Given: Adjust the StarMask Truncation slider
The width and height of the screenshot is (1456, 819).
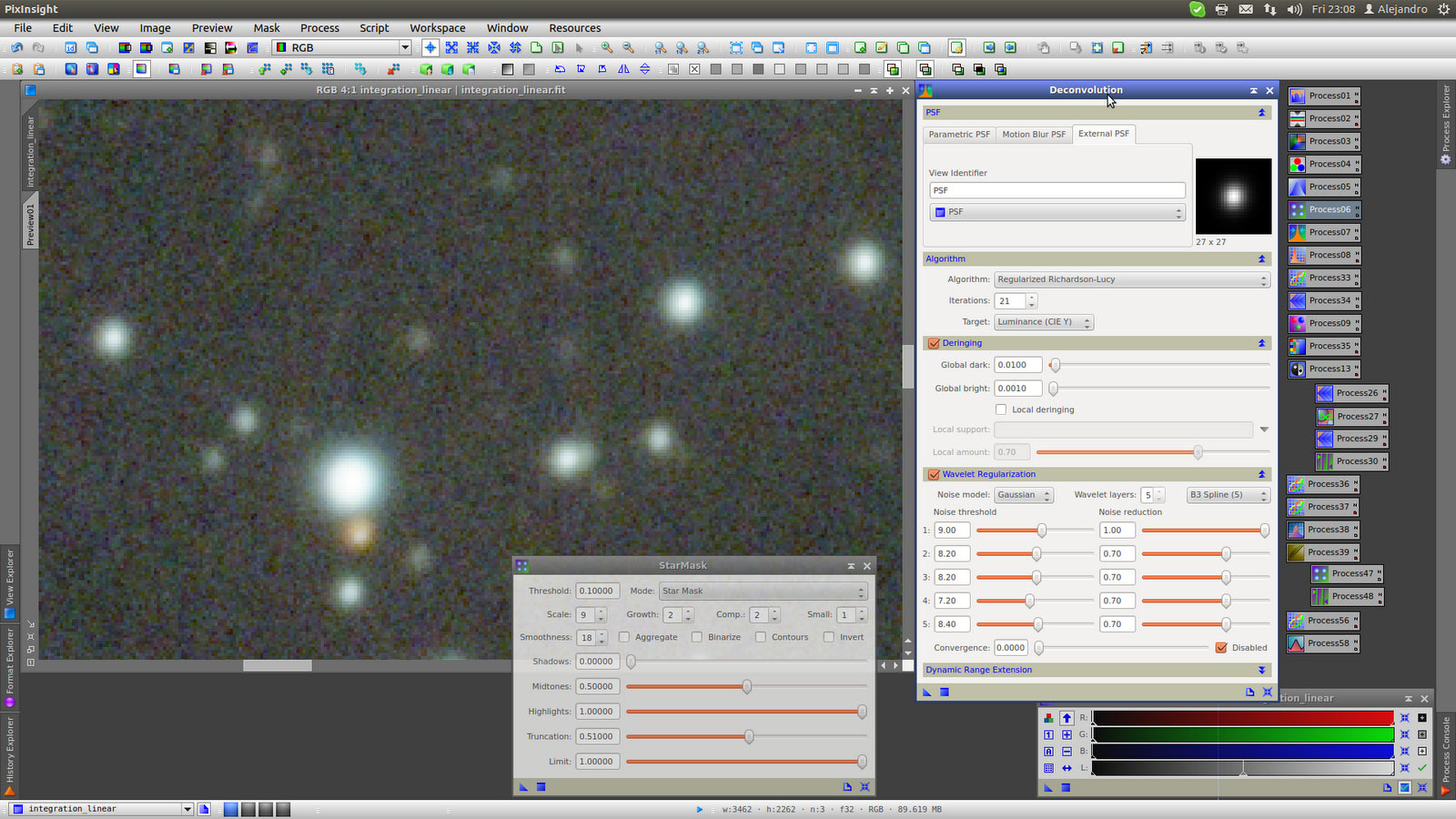Looking at the screenshot, I should click(746, 737).
